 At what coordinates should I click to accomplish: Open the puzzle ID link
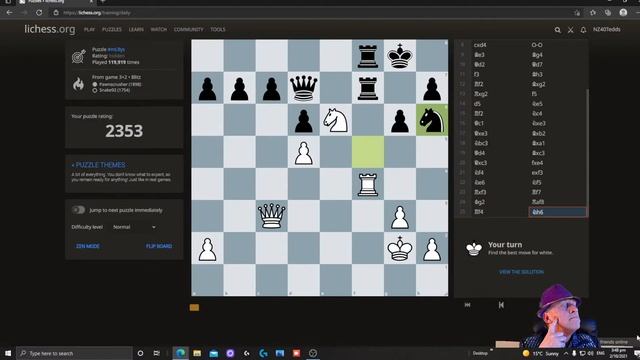coord(116,49)
